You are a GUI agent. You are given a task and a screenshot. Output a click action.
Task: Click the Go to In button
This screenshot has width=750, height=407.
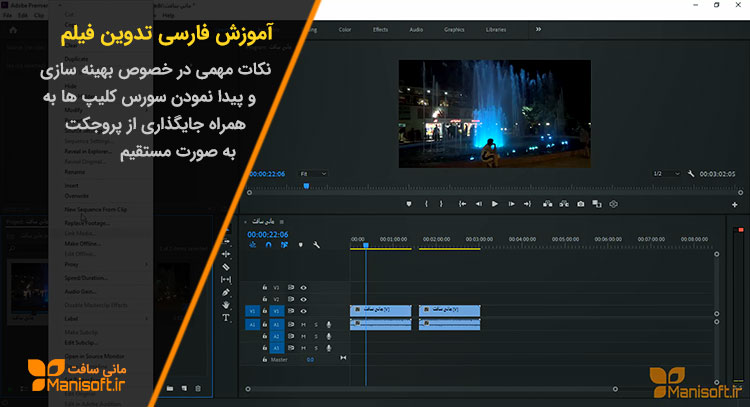click(462, 204)
